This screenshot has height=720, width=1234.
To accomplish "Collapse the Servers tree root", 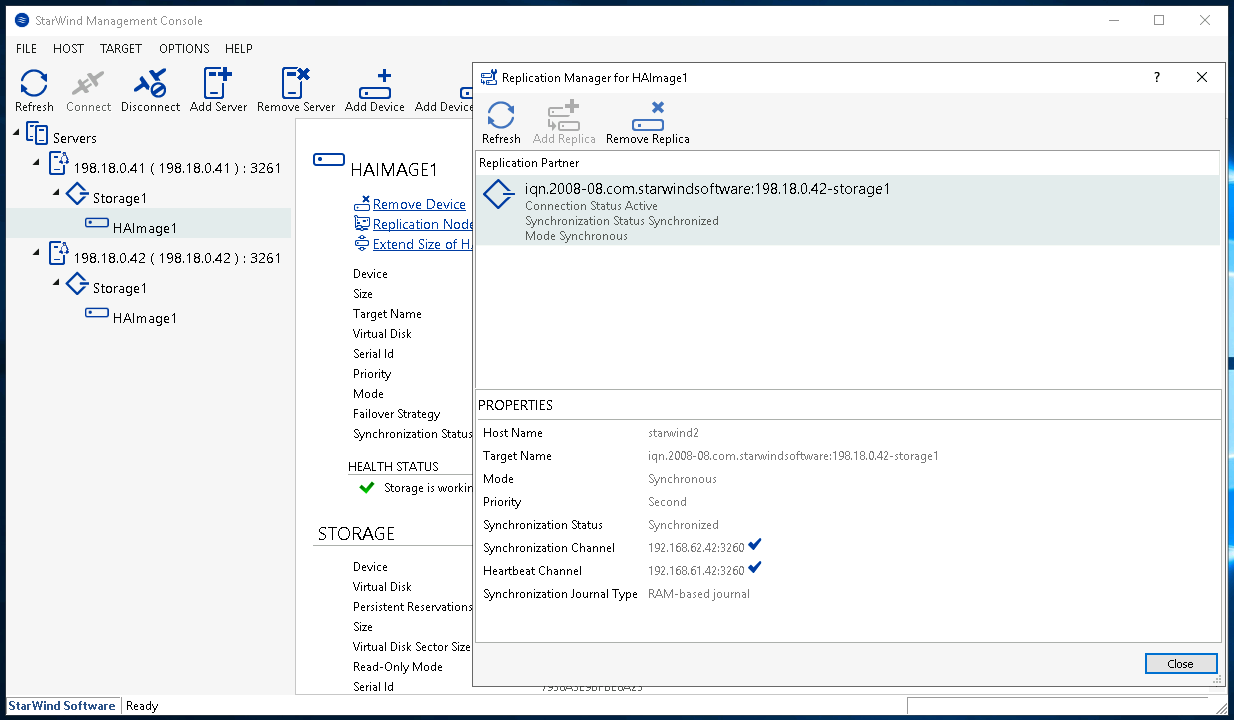I will (x=17, y=133).
